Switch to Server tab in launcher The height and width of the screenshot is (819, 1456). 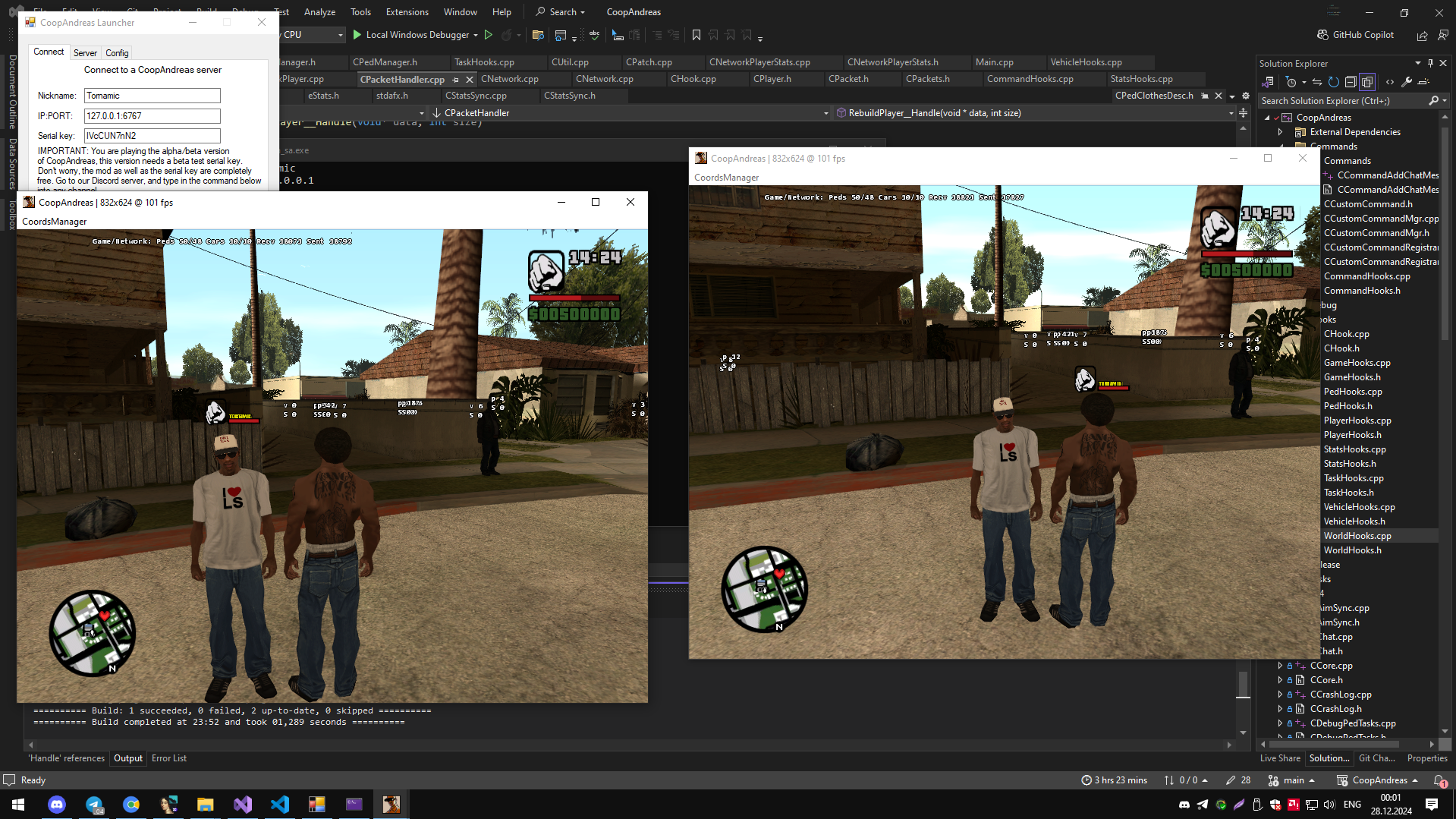(x=85, y=53)
